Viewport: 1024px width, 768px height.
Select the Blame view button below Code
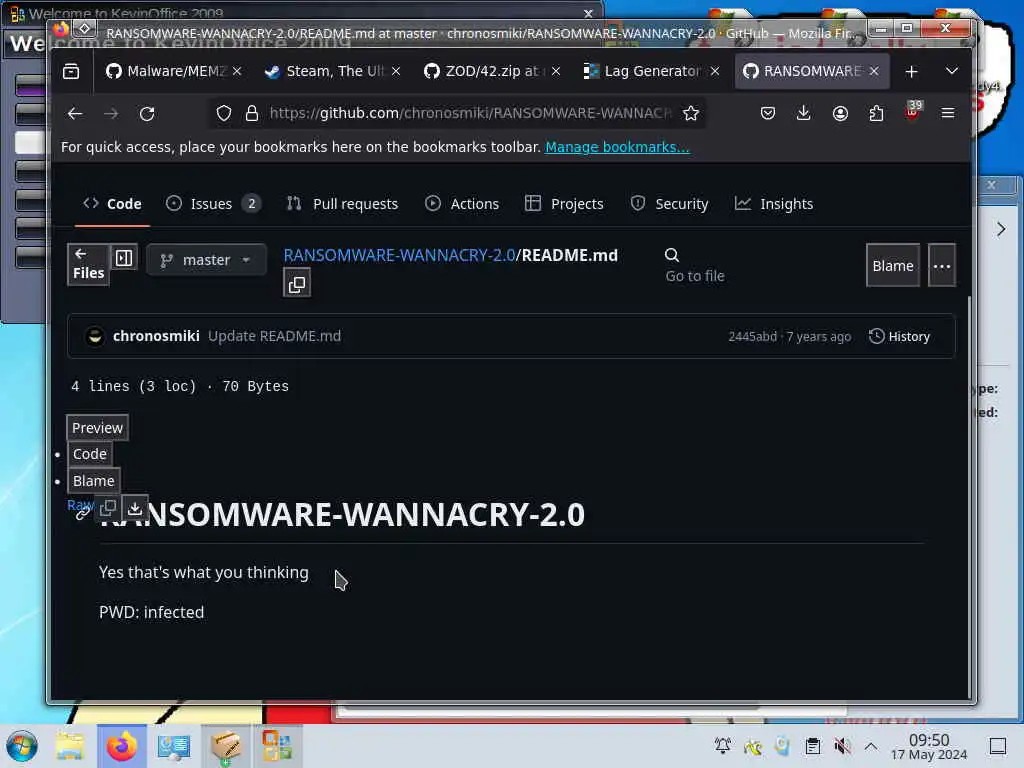pyautogui.click(x=93, y=481)
